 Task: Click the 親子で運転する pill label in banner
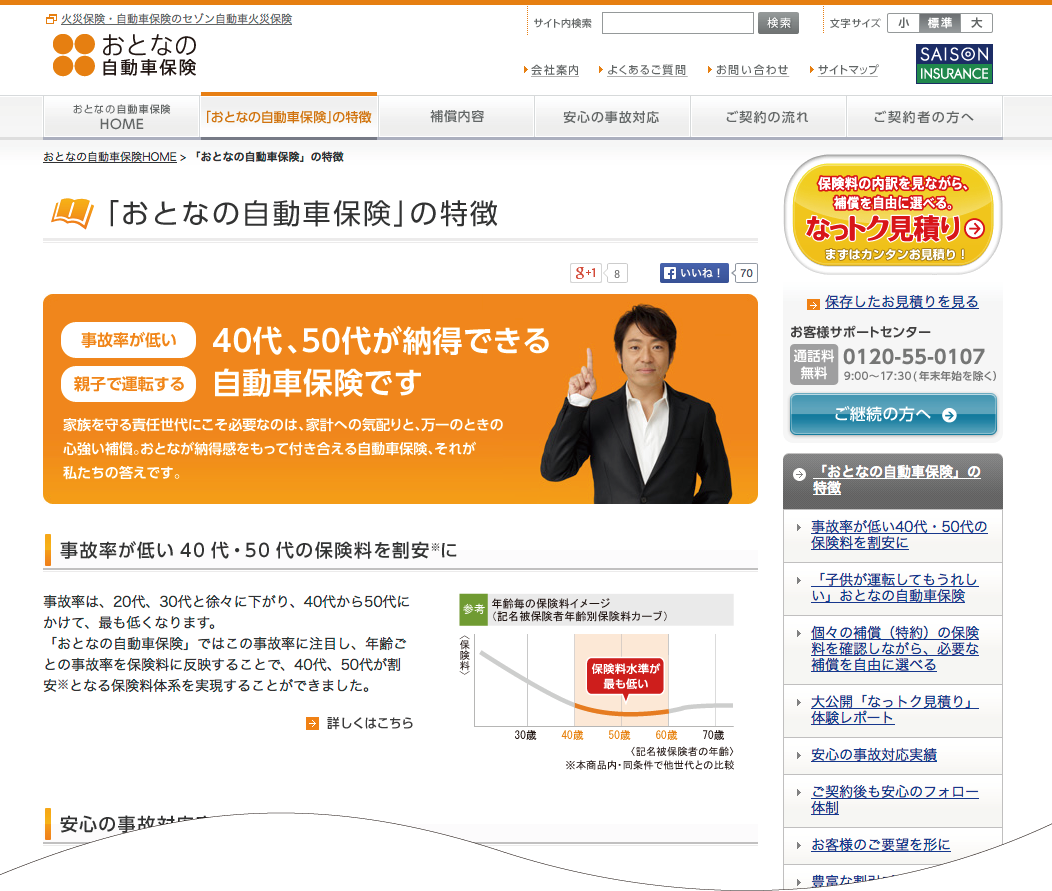[x=129, y=384]
